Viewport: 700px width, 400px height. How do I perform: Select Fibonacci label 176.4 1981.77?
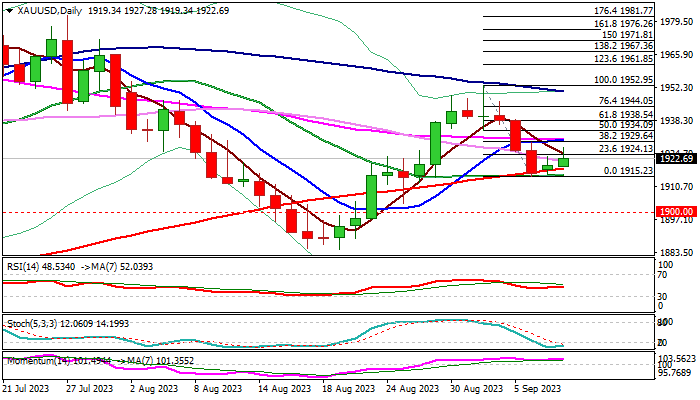pyautogui.click(x=623, y=11)
